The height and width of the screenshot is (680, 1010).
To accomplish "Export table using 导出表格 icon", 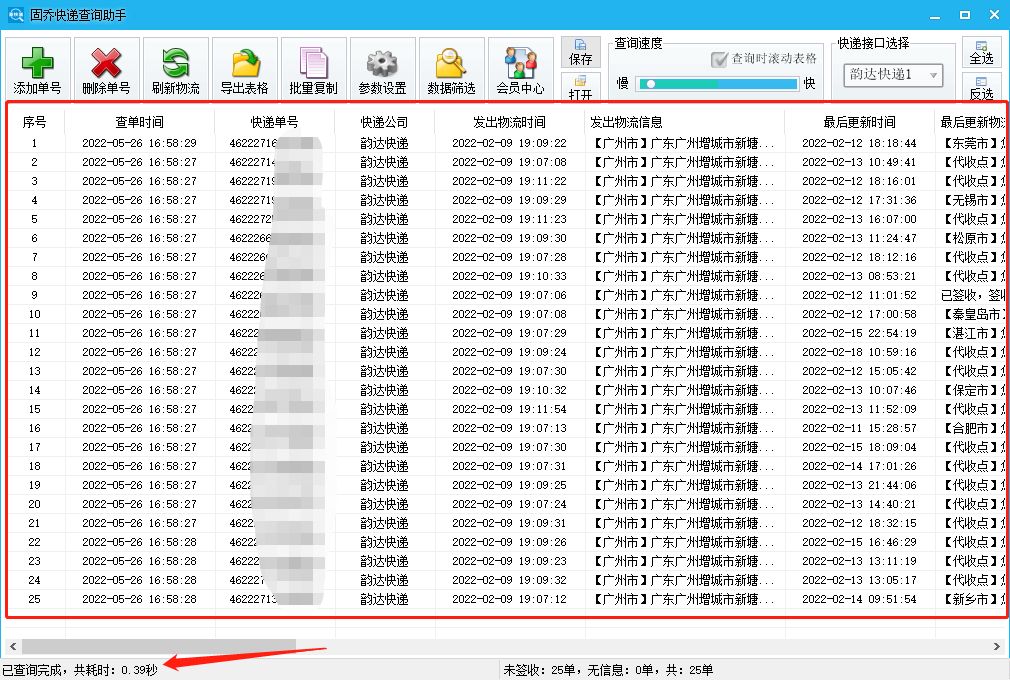I will pyautogui.click(x=245, y=62).
